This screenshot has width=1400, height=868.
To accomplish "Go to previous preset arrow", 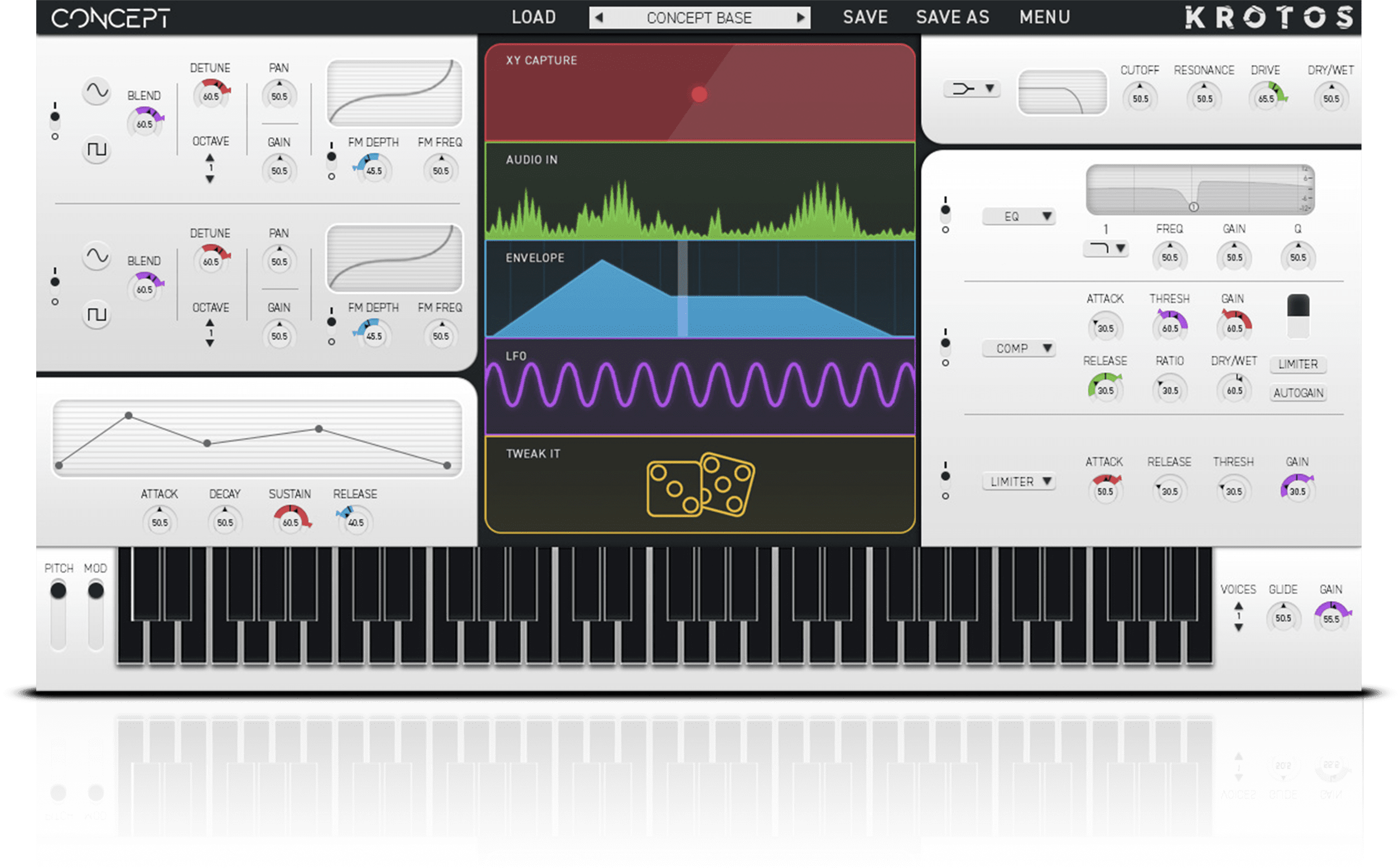I will 598,17.
